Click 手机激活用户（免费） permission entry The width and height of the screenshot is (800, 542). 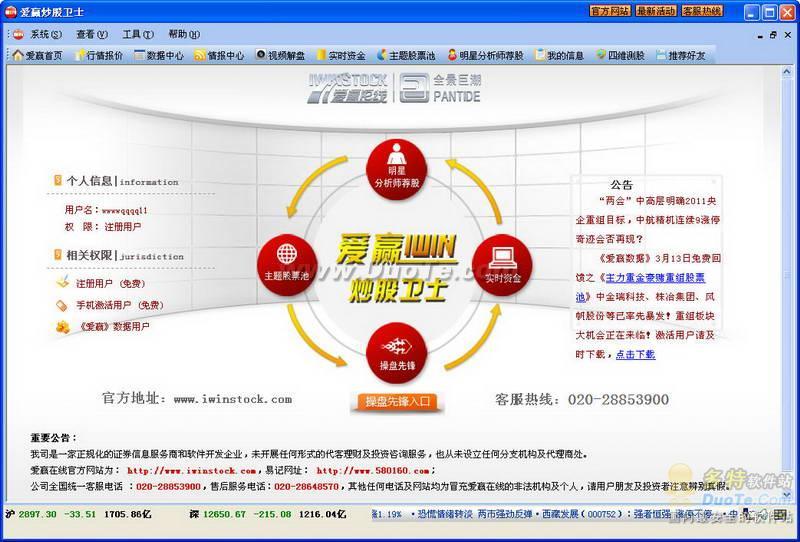pos(120,305)
